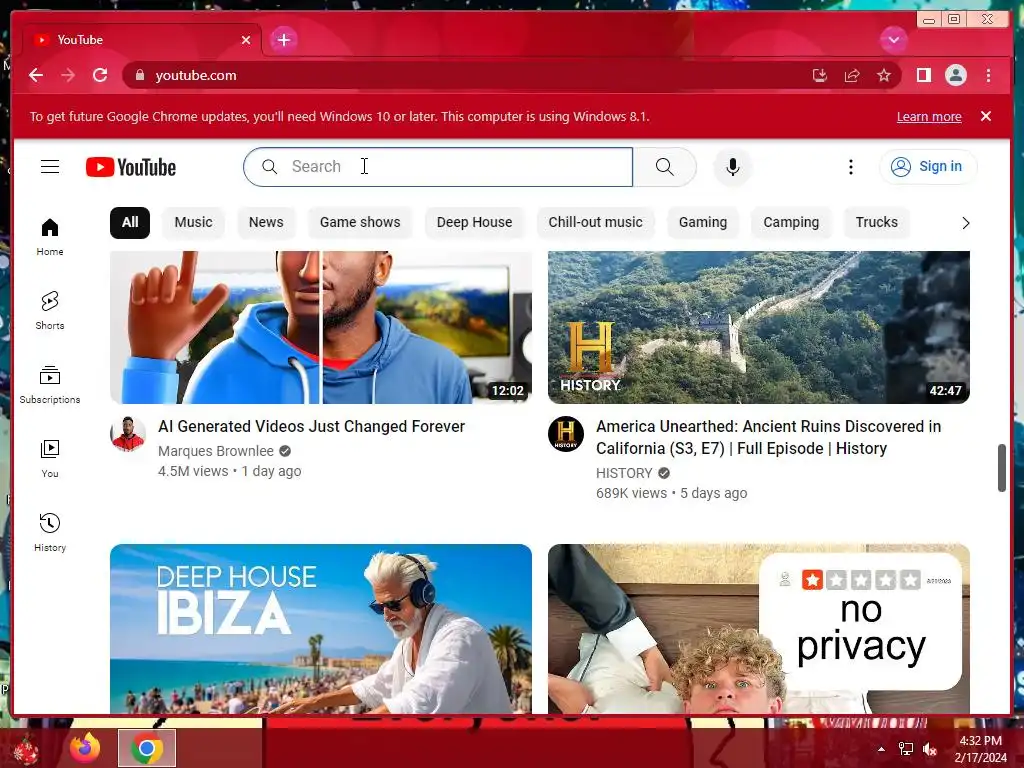
Task: Click the Learn more link
Action: pyautogui.click(x=929, y=117)
